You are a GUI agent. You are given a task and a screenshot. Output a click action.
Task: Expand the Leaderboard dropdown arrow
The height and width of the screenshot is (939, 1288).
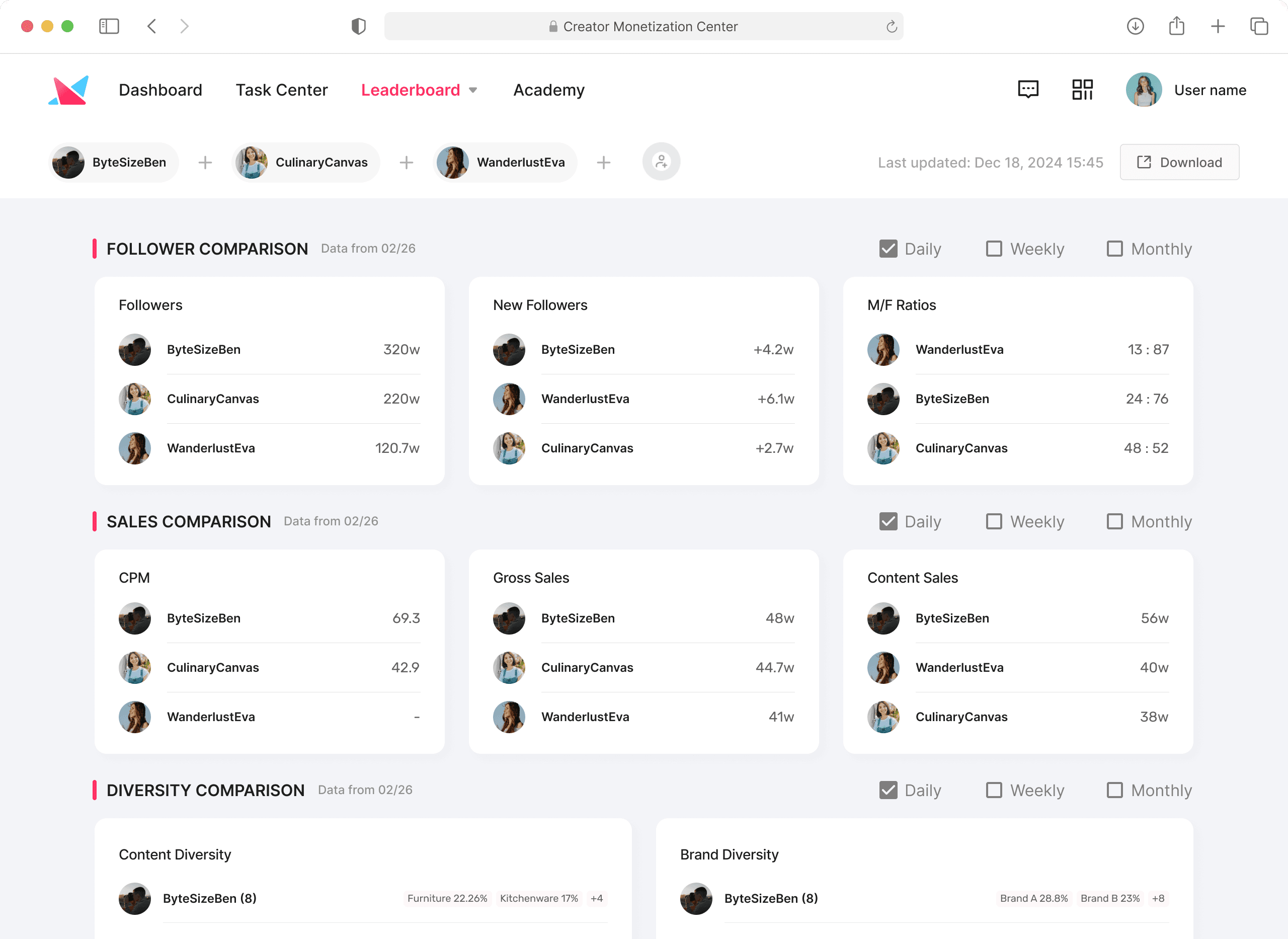click(x=473, y=91)
